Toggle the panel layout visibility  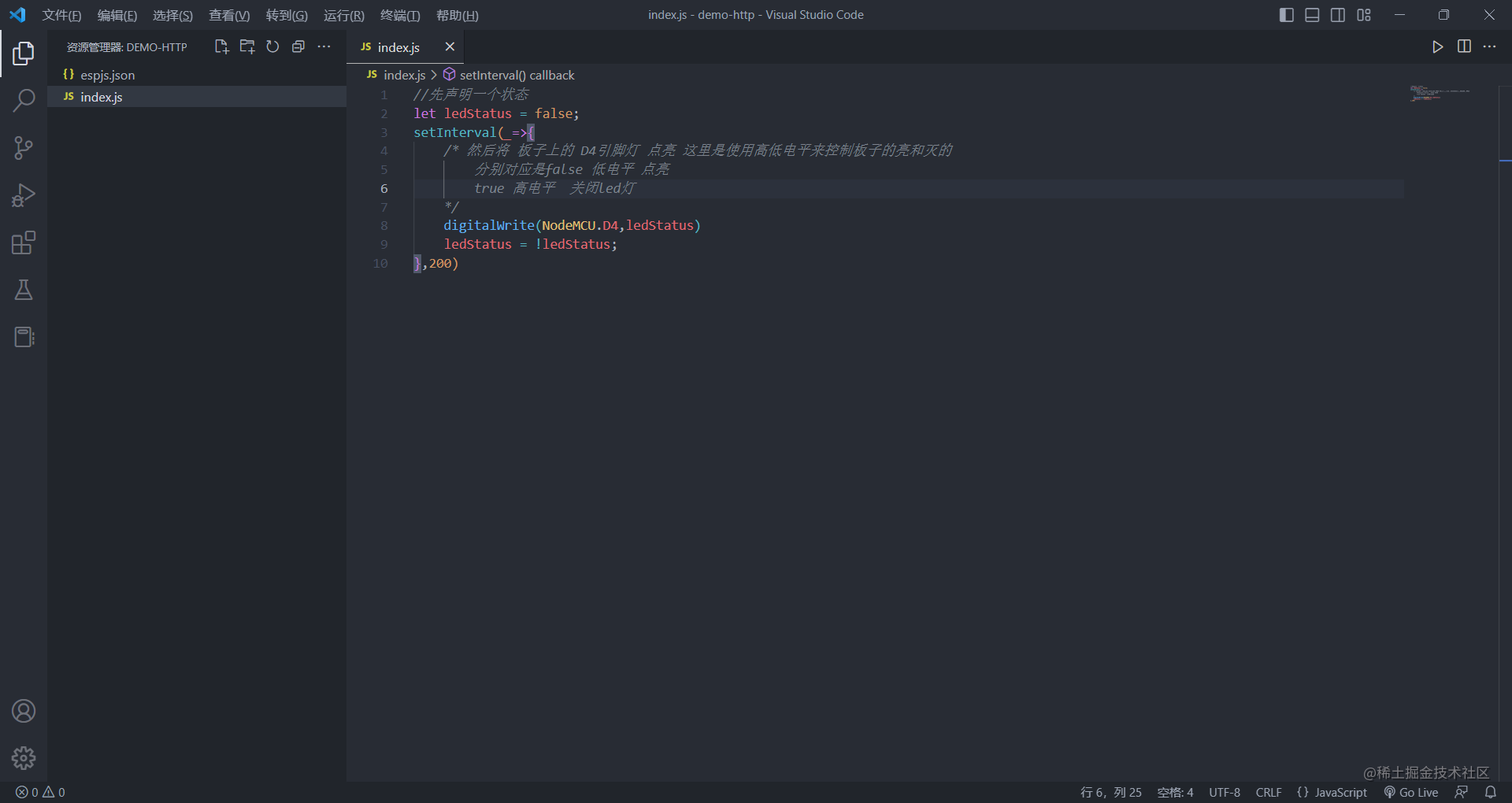(1312, 14)
